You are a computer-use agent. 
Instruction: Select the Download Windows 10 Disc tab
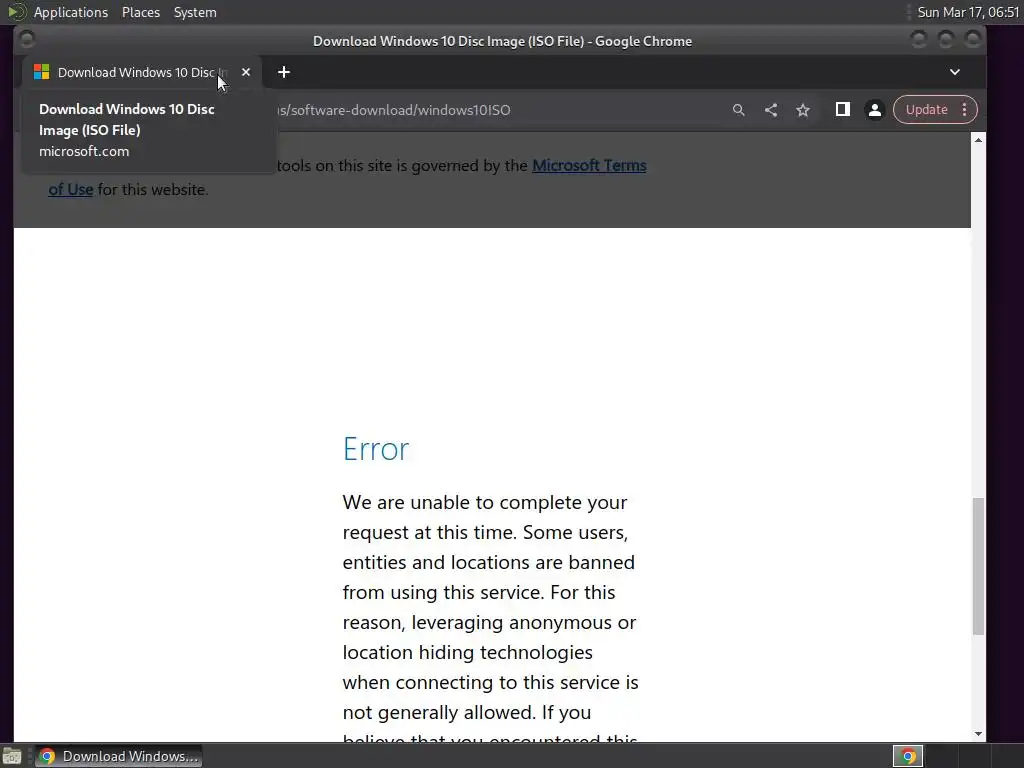(142, 72)
